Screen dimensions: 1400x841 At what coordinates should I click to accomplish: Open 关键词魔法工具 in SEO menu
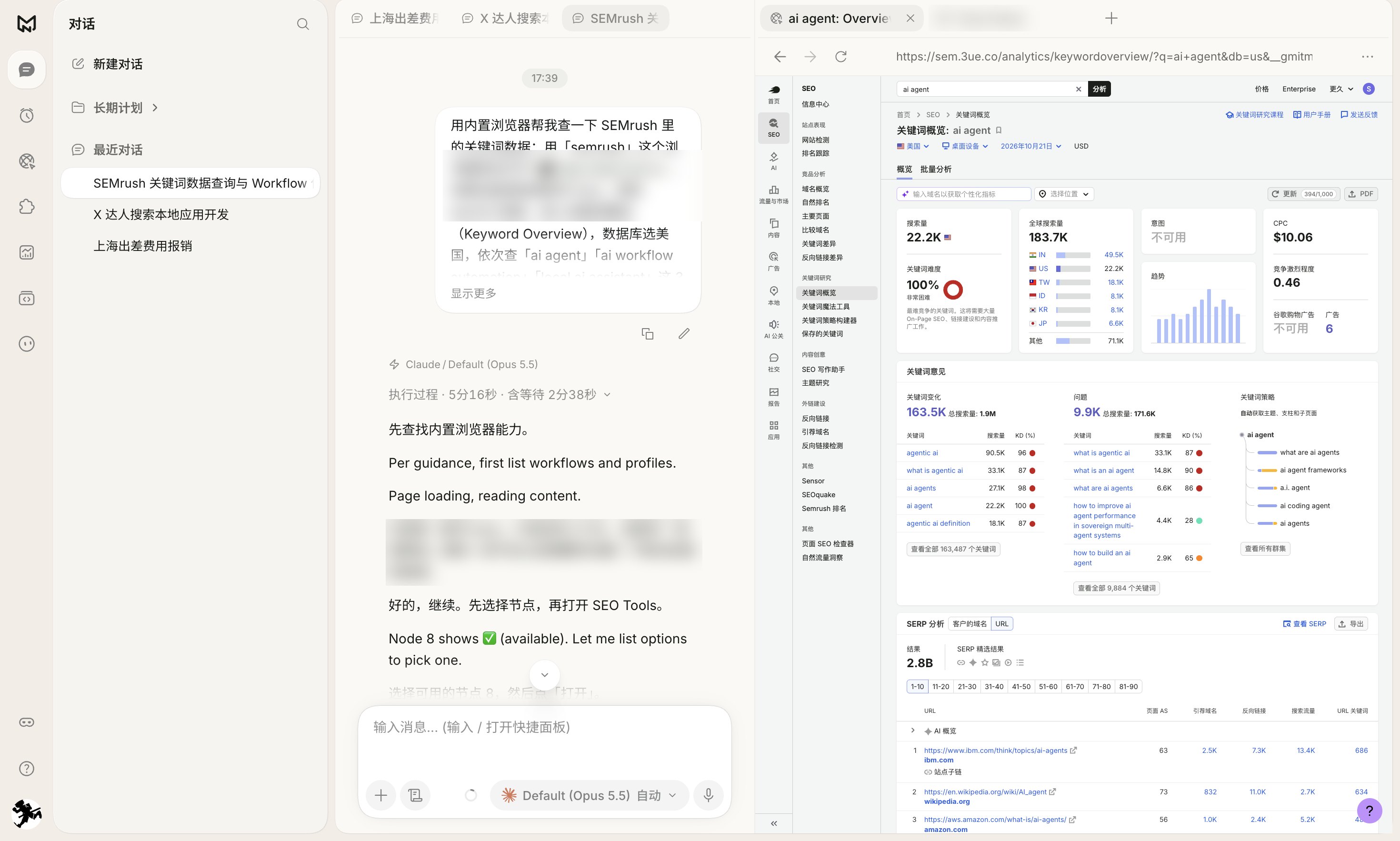click(826, 307)
